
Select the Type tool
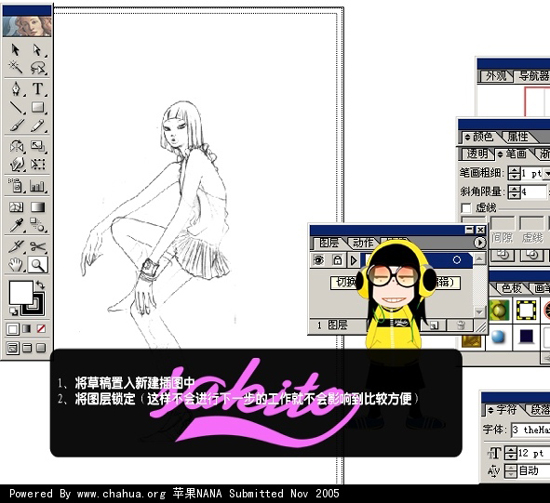click(x=38, y=89)
